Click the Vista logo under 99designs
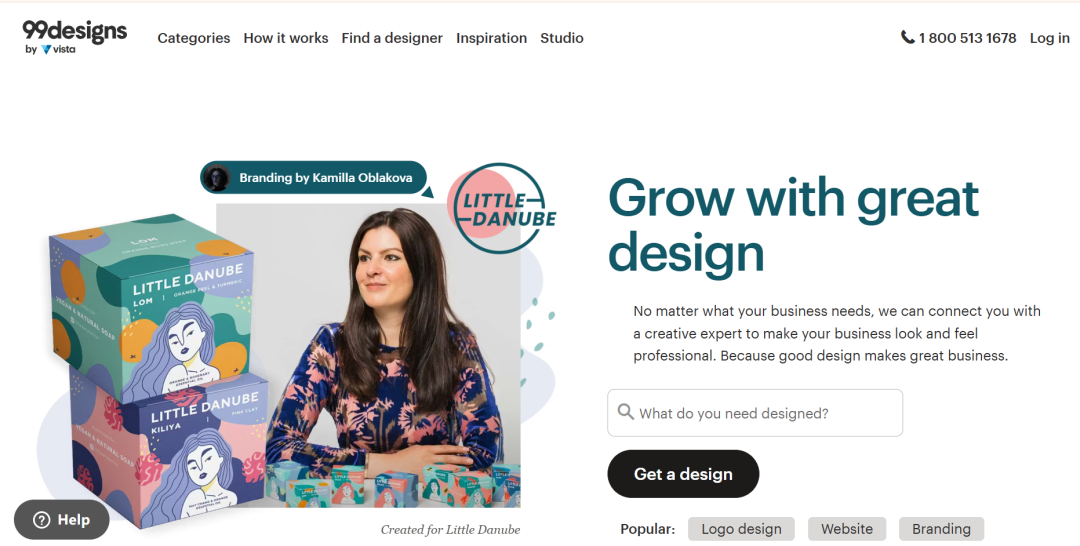The width and height of the screenshot is (1080, 546). pos(58,50)
